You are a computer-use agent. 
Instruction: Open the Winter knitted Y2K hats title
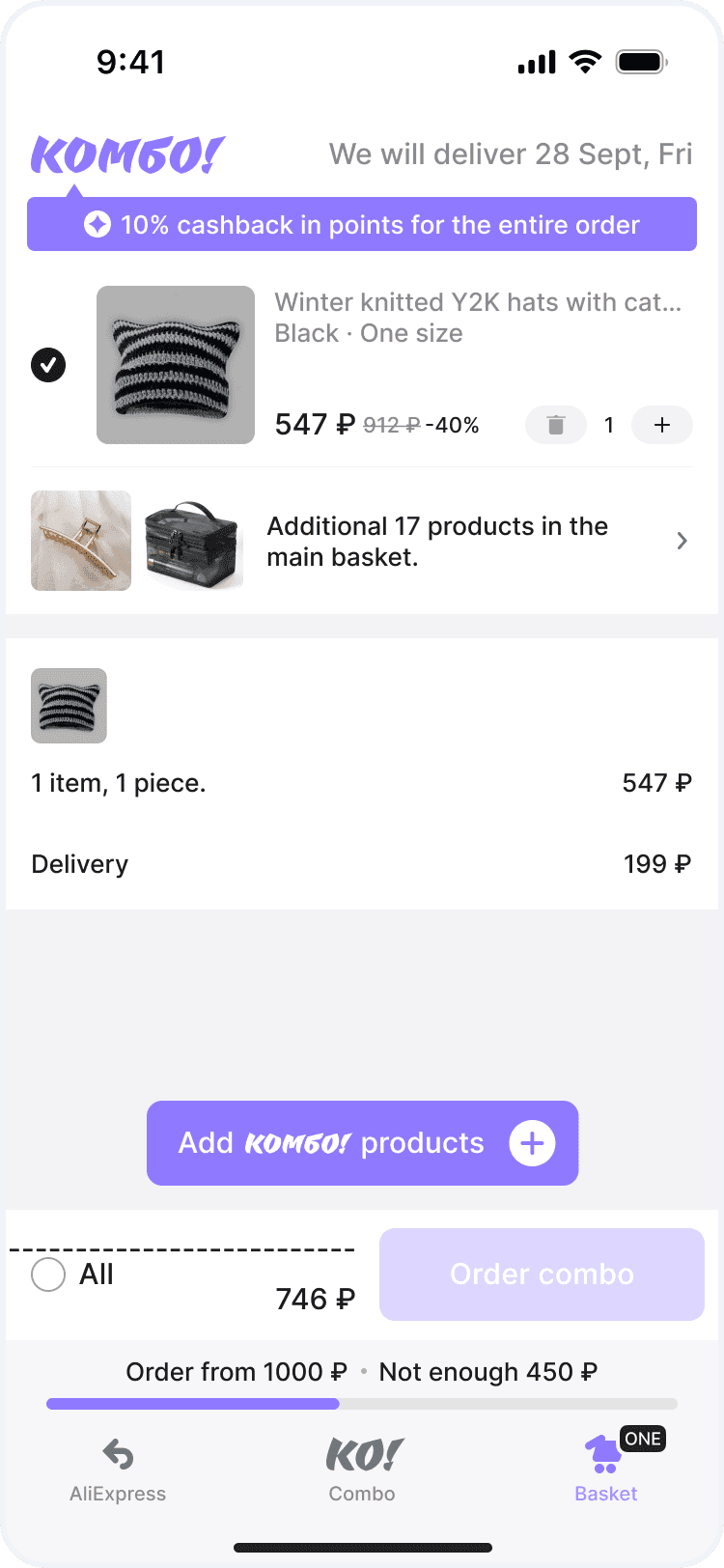pos(478,302)
